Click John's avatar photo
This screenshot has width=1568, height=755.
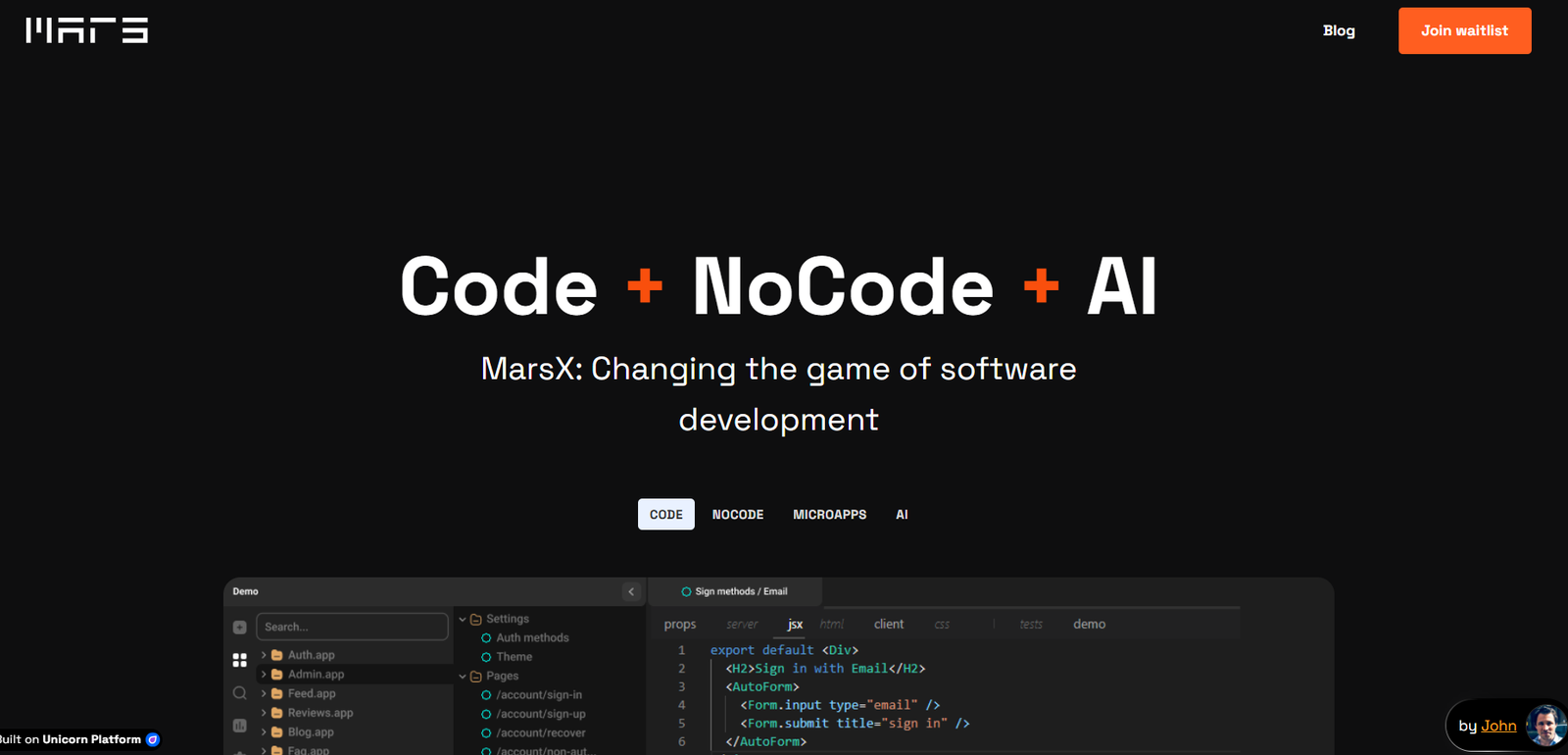coord(1545,726)
